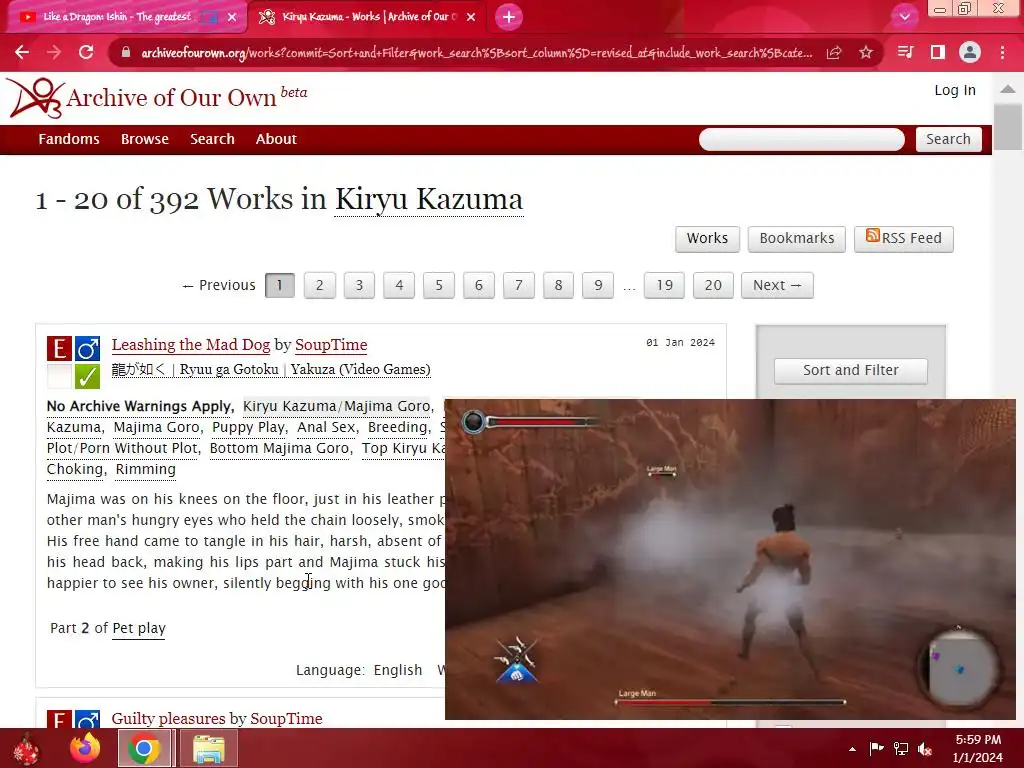Open the Kiryu Kazuma/Majima Goro relationship tag
Image resolution: width=1024 pixels, height=768 pixels.
pos(337,406)
